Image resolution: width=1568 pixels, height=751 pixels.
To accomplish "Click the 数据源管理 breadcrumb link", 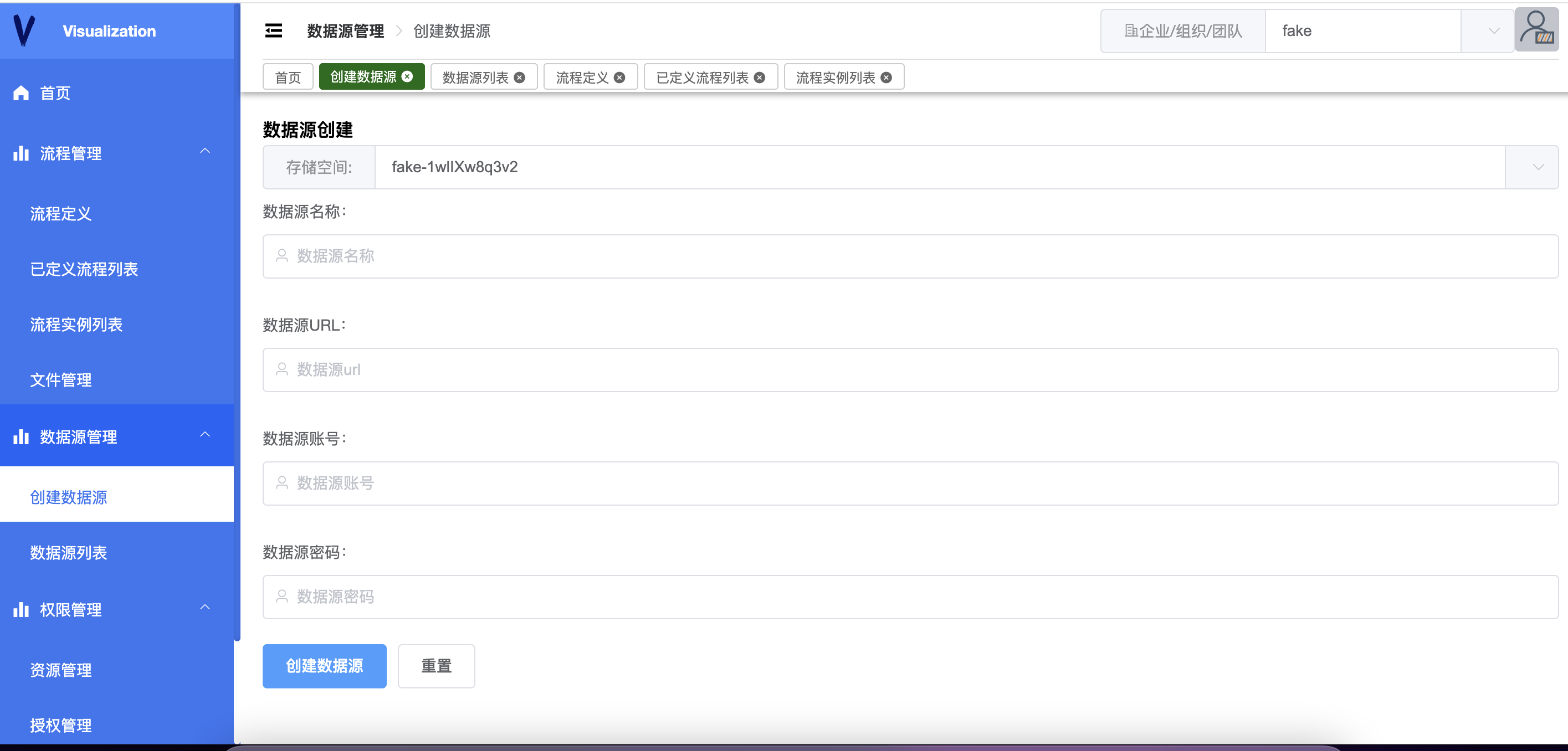I will 345,30.
